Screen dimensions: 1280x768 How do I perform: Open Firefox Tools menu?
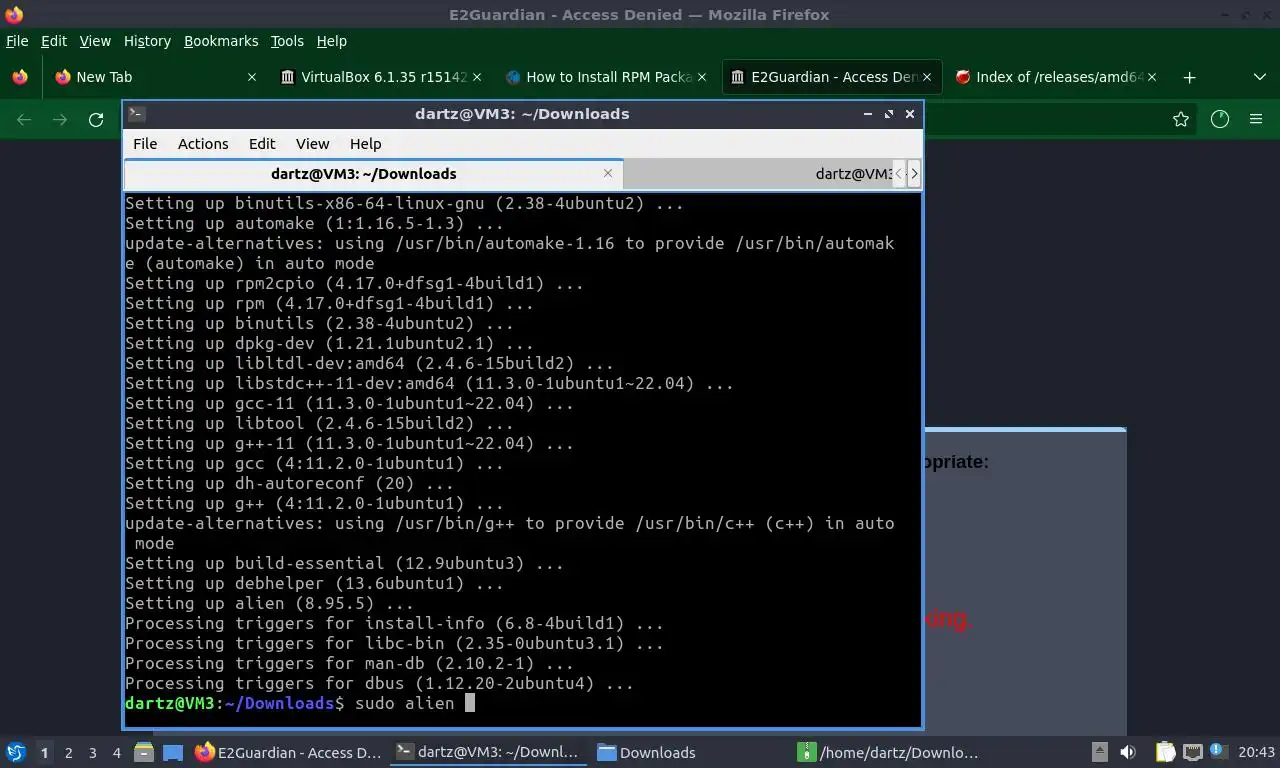click(x=287, y=41)
